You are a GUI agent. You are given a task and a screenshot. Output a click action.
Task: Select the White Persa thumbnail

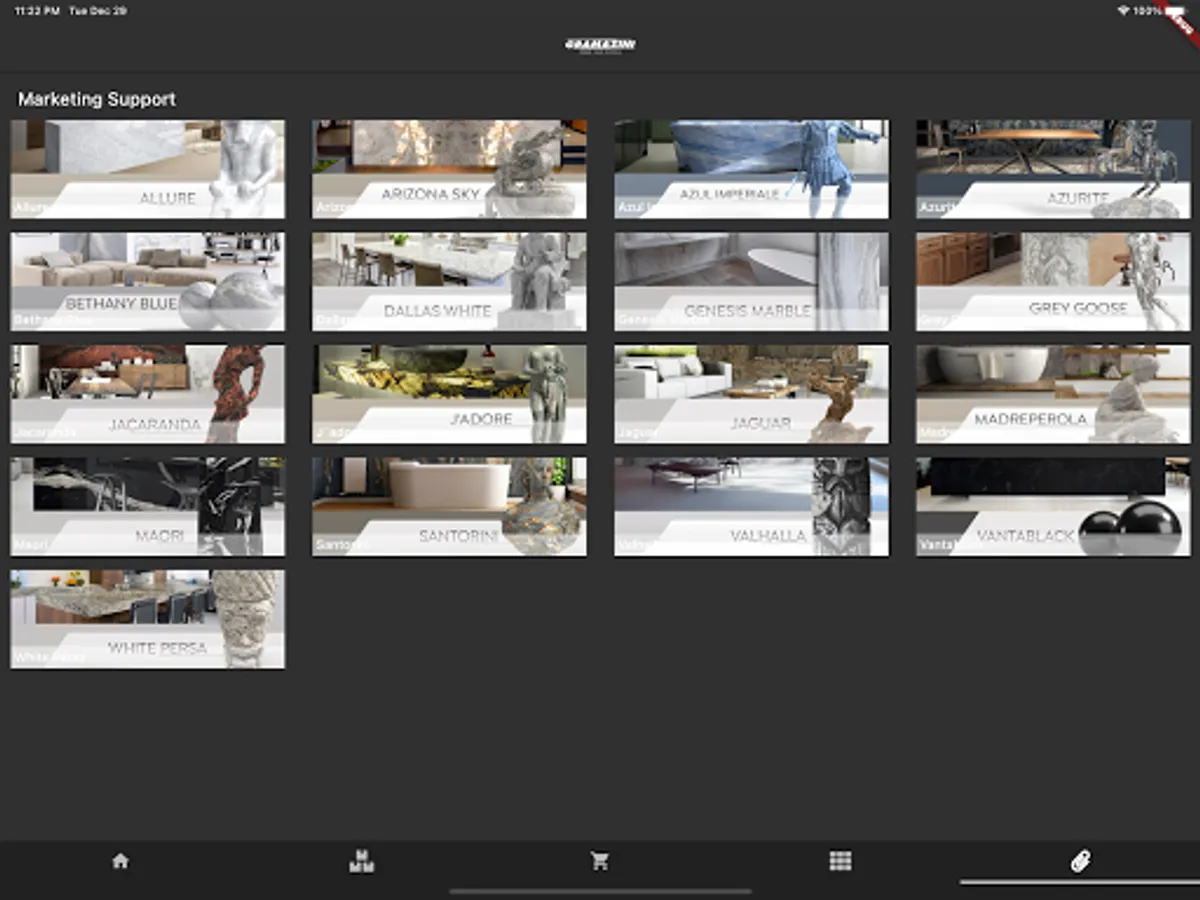pos(147,619)
